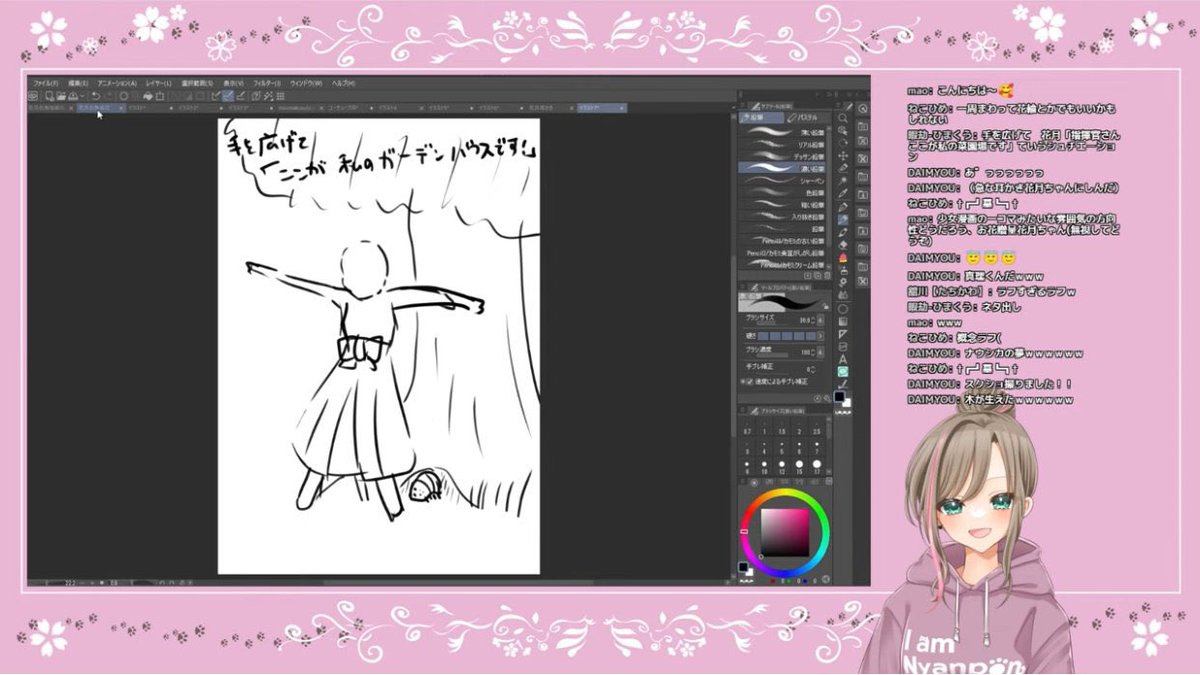This screenshot has width=1200, height=675.
Task: Click the clock icon on side strip
Action: click(x=862, y=109)
